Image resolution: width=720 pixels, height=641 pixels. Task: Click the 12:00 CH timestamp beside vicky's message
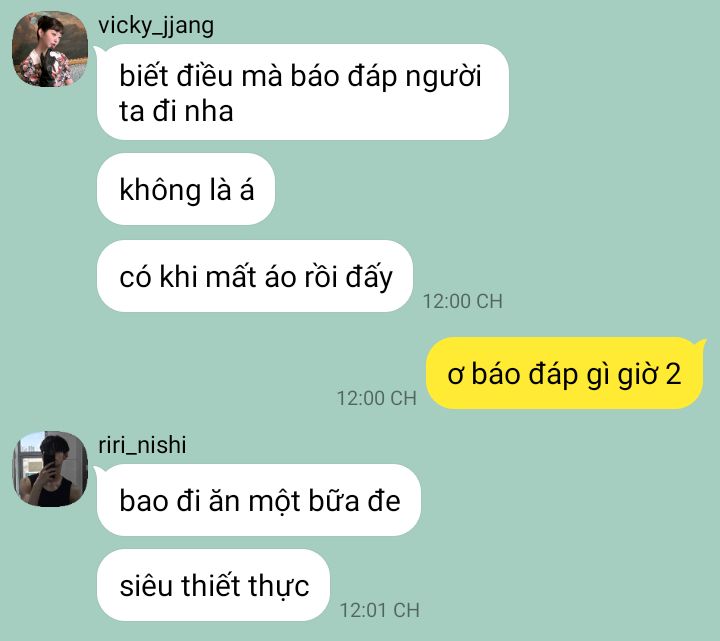pyautogui.click(x=462, y=302)
